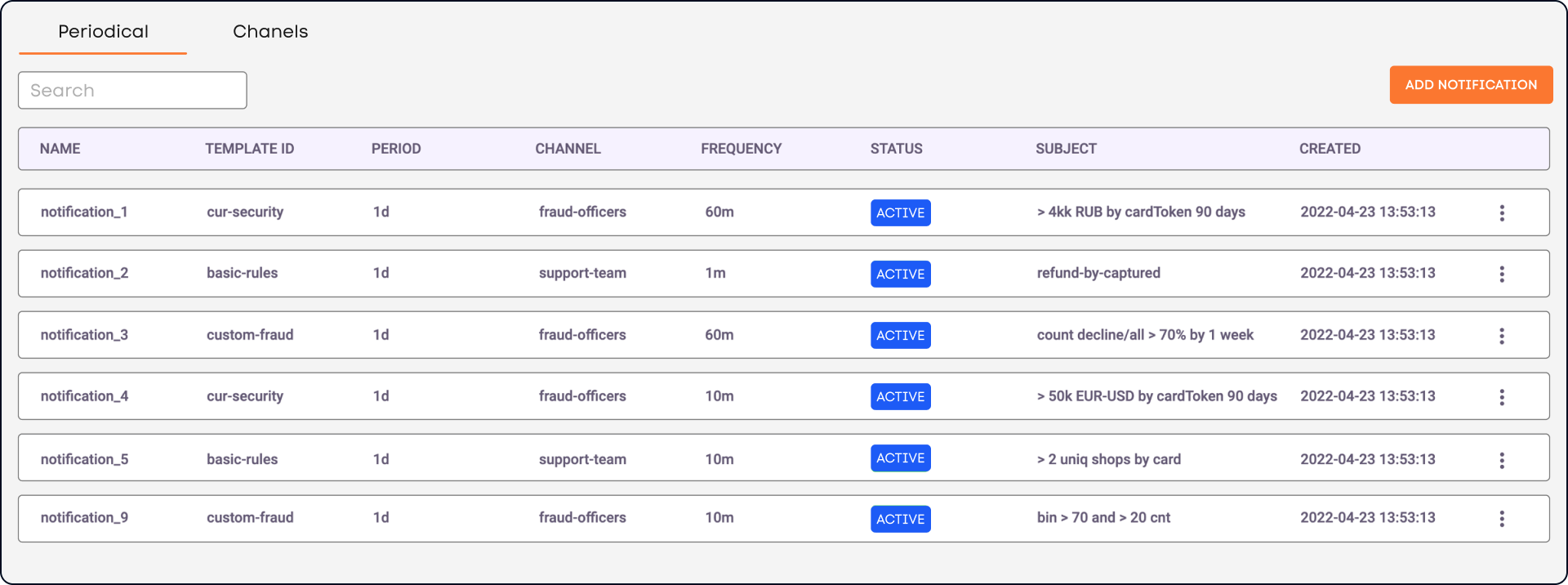Click the more options icon for notification_4

[x=1501, y=397]
